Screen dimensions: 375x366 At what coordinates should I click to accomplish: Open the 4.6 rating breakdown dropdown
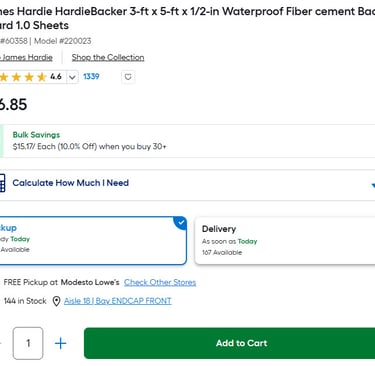point(72,77)
